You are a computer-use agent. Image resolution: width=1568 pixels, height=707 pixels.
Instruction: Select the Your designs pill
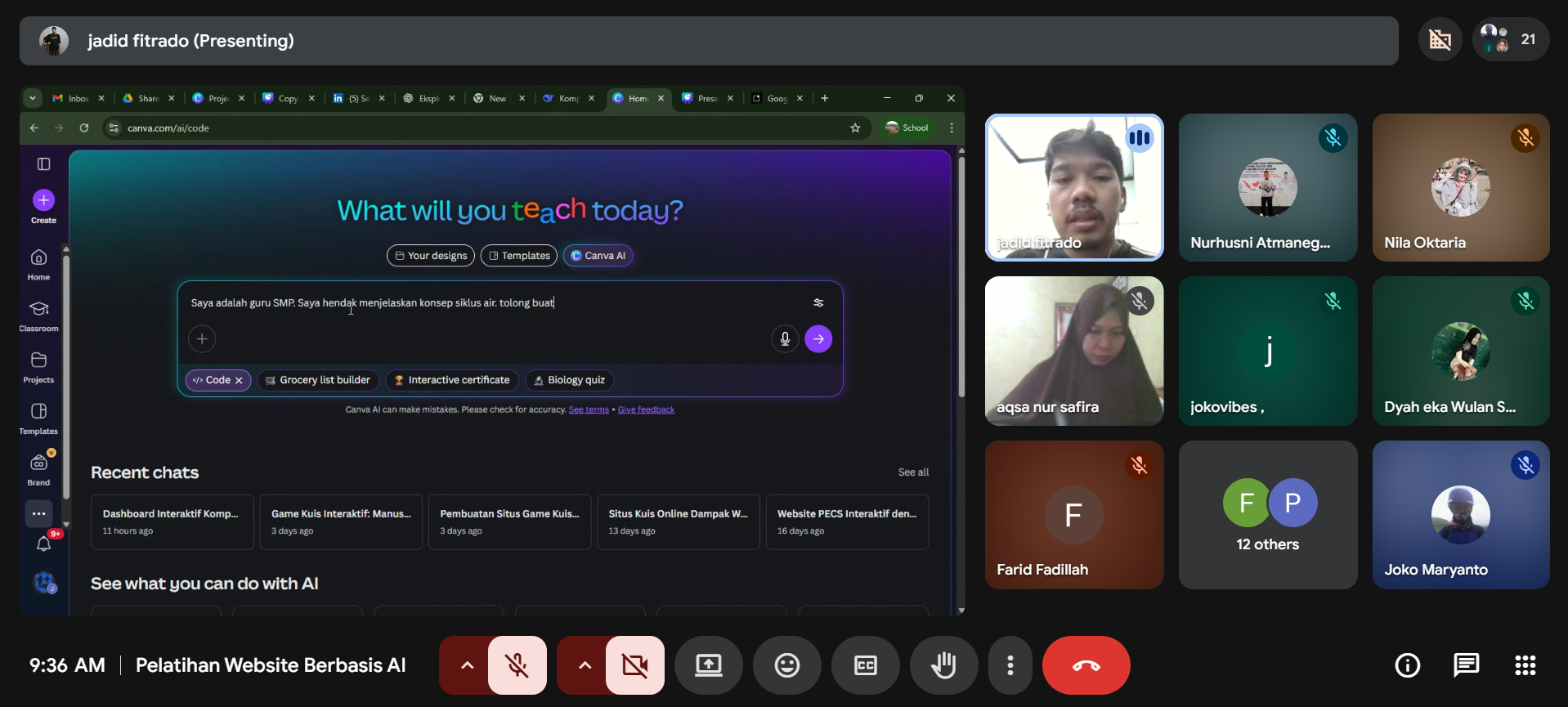(431, 256)
